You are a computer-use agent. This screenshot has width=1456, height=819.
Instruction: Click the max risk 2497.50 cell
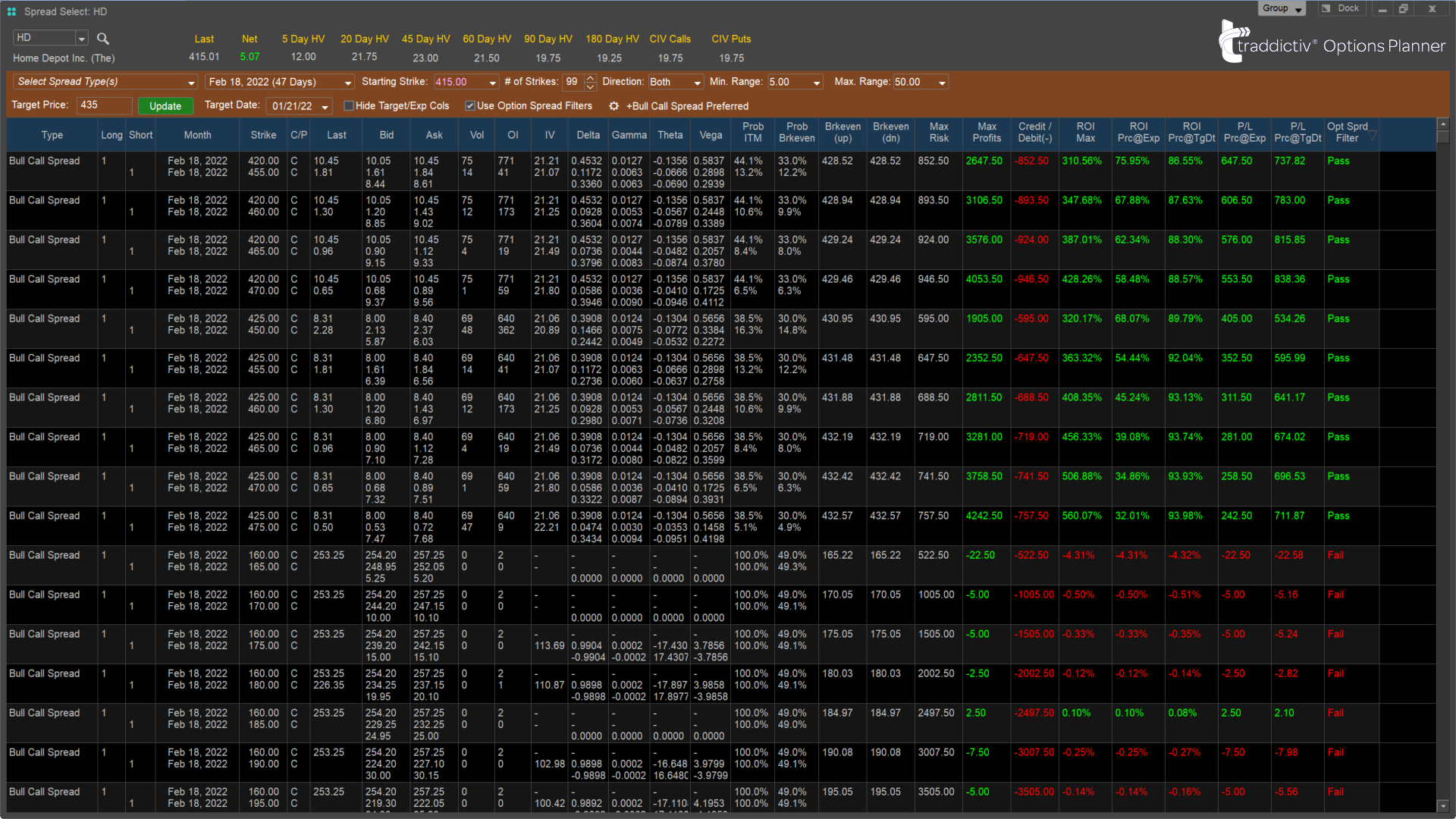pos(936,713)
